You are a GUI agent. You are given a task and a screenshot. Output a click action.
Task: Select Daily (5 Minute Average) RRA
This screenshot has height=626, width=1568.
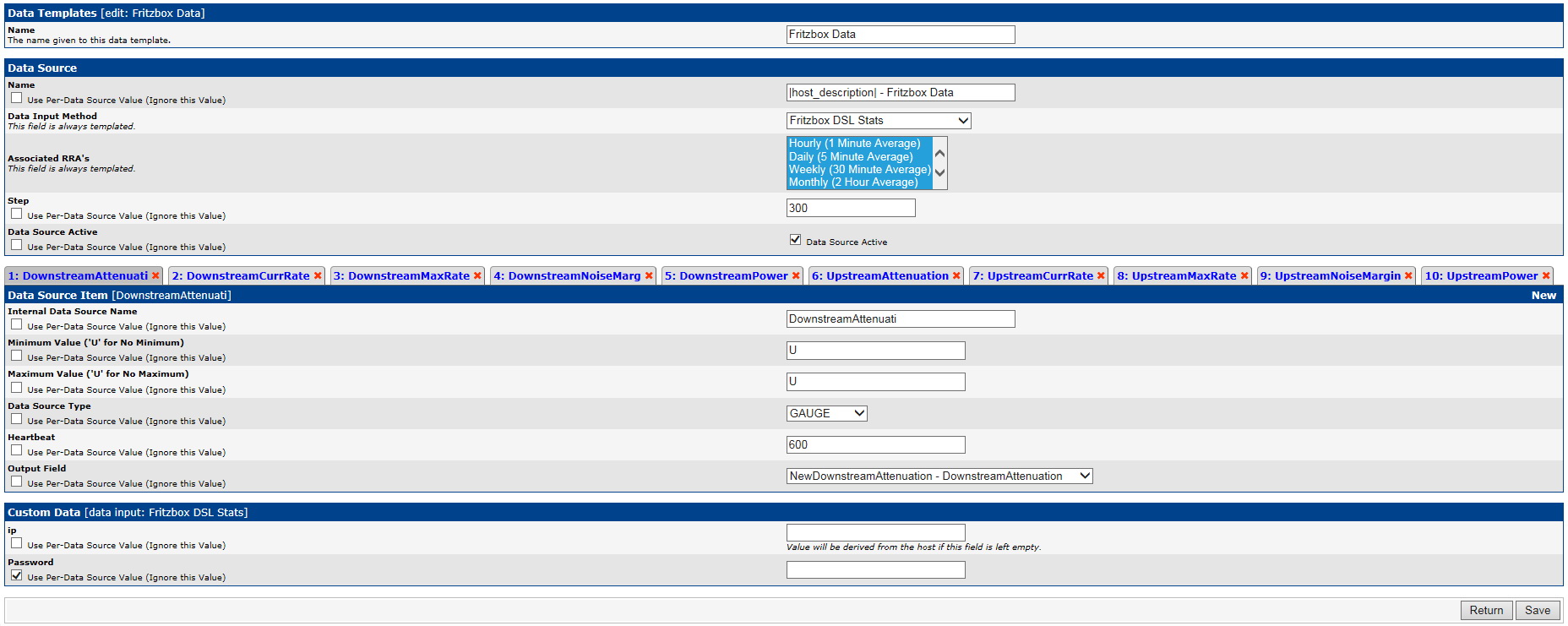859,156
